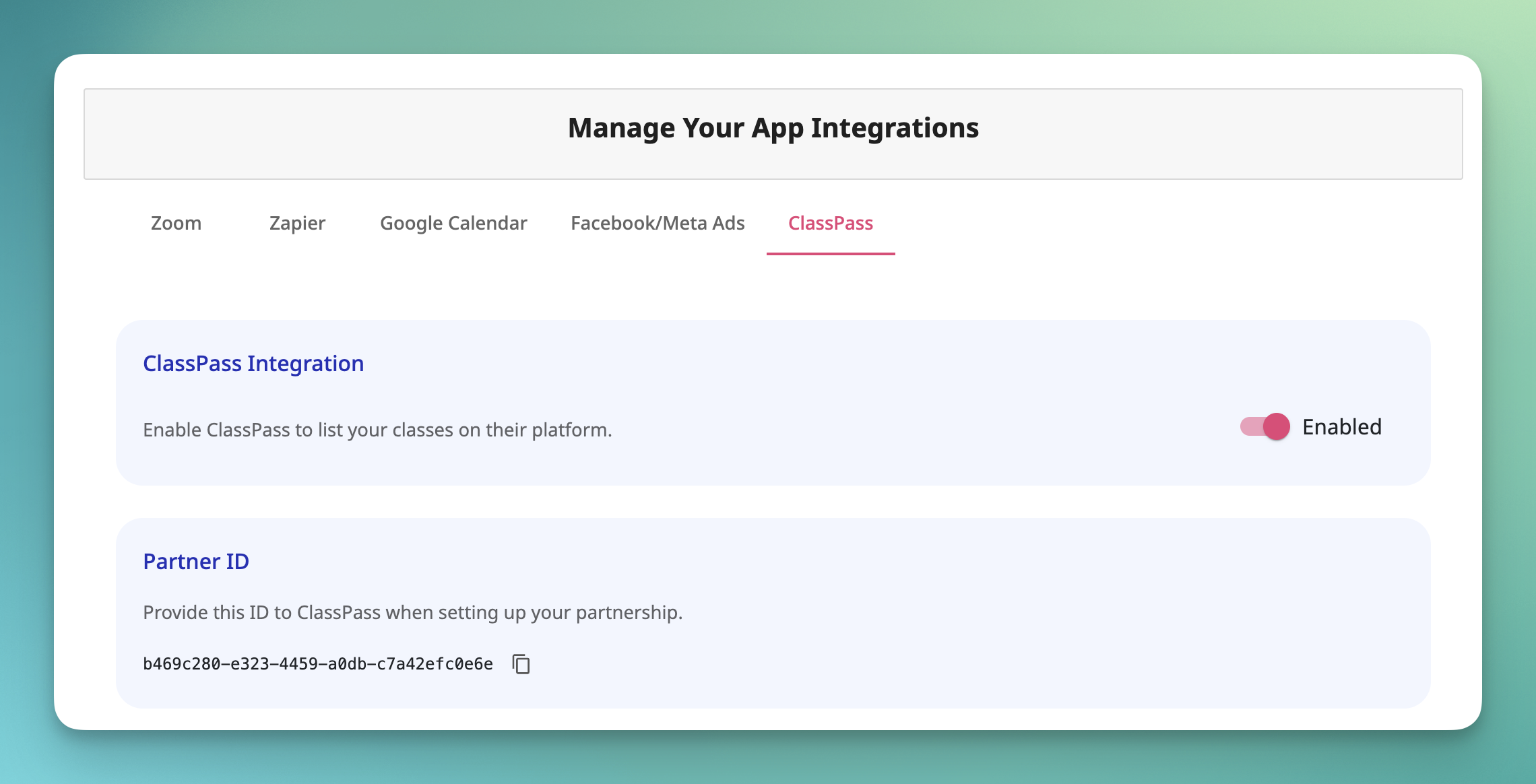Click the Partner ID value b469c280-e323-4459-a0db-c7a42efc0e6e
The height and width of the screenshot is (784, 1536).
[x=318, y=664]
